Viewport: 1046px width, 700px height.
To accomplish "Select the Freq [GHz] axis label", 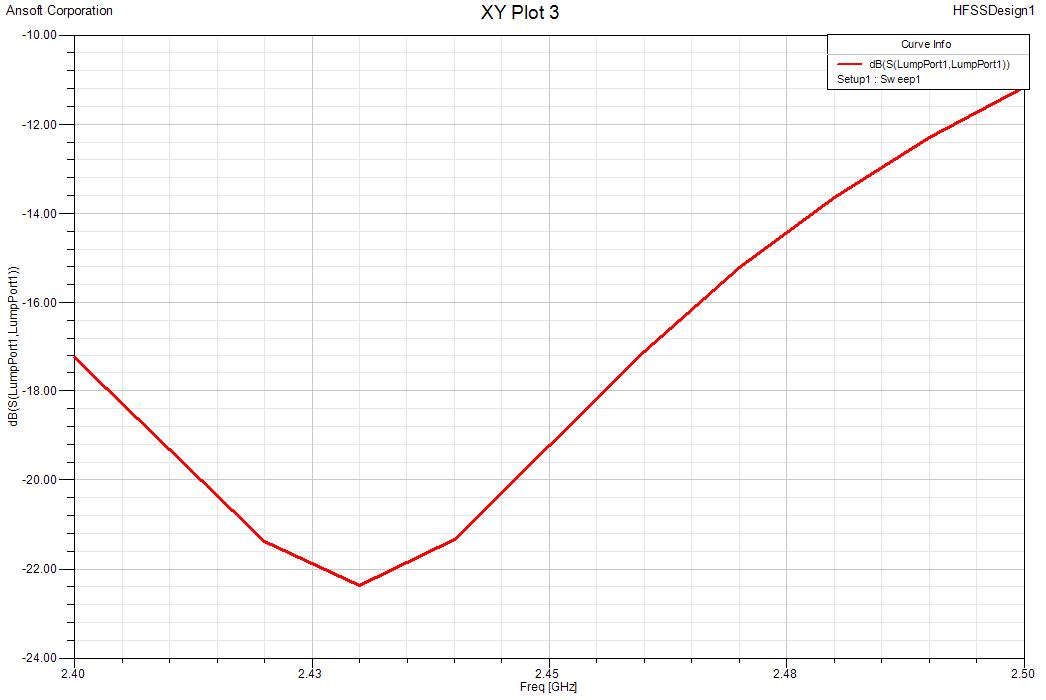I will coord(548,687).
